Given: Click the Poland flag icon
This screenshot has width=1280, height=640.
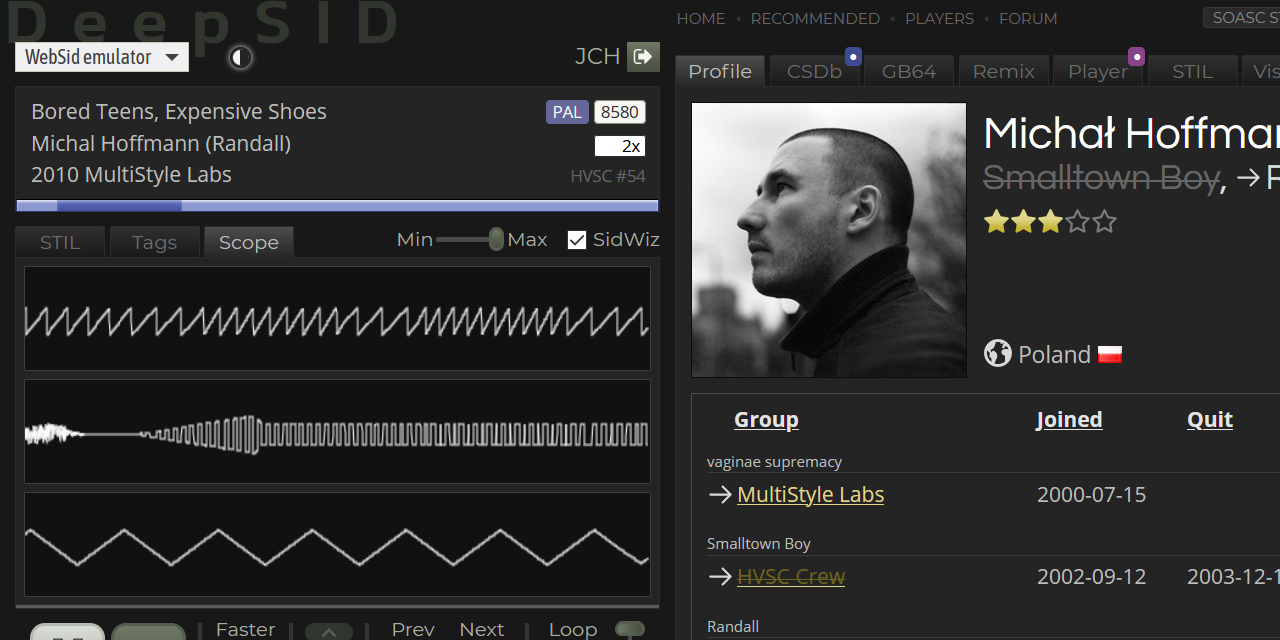Looking at the screenshot, I should (1109, 354).
